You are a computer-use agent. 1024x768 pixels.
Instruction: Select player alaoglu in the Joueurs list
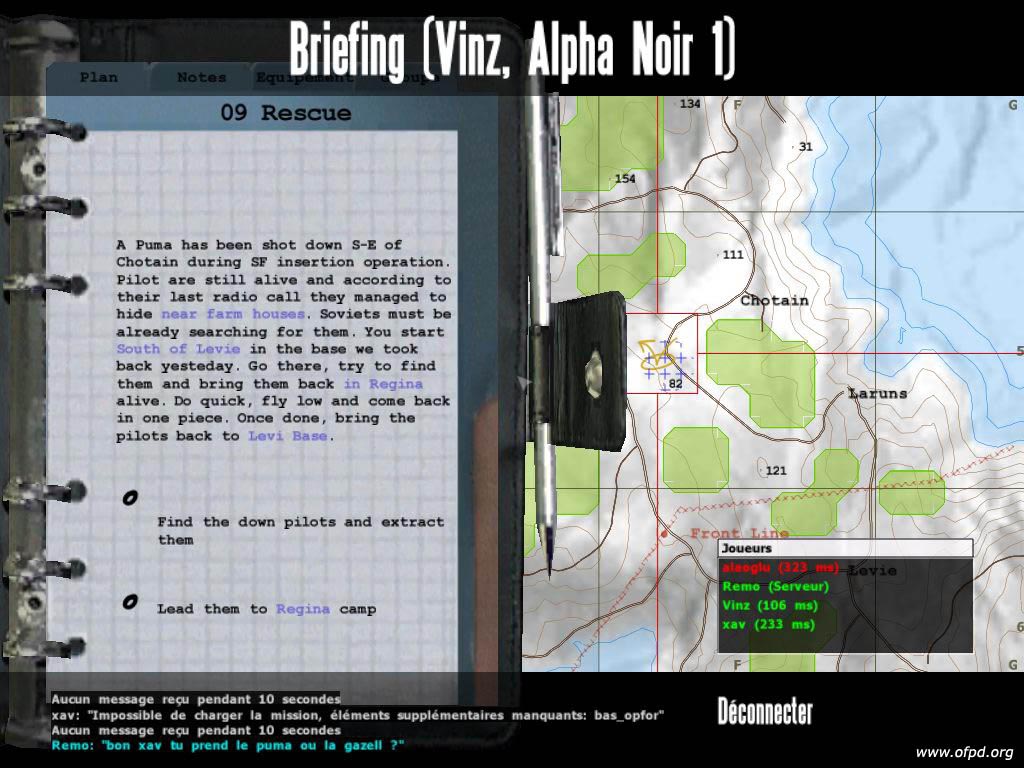pyautogui.click(x=779, y=568)
